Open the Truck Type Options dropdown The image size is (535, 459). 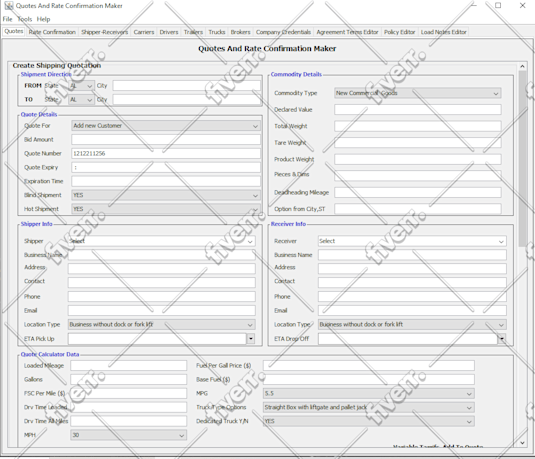368,407
